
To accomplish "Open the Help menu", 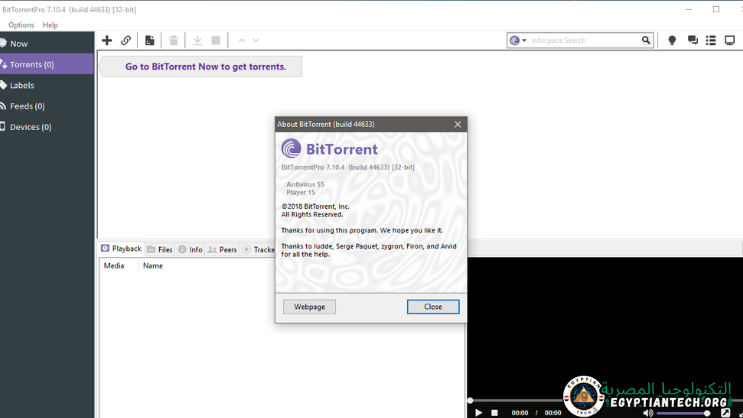I will coord(50,25).
